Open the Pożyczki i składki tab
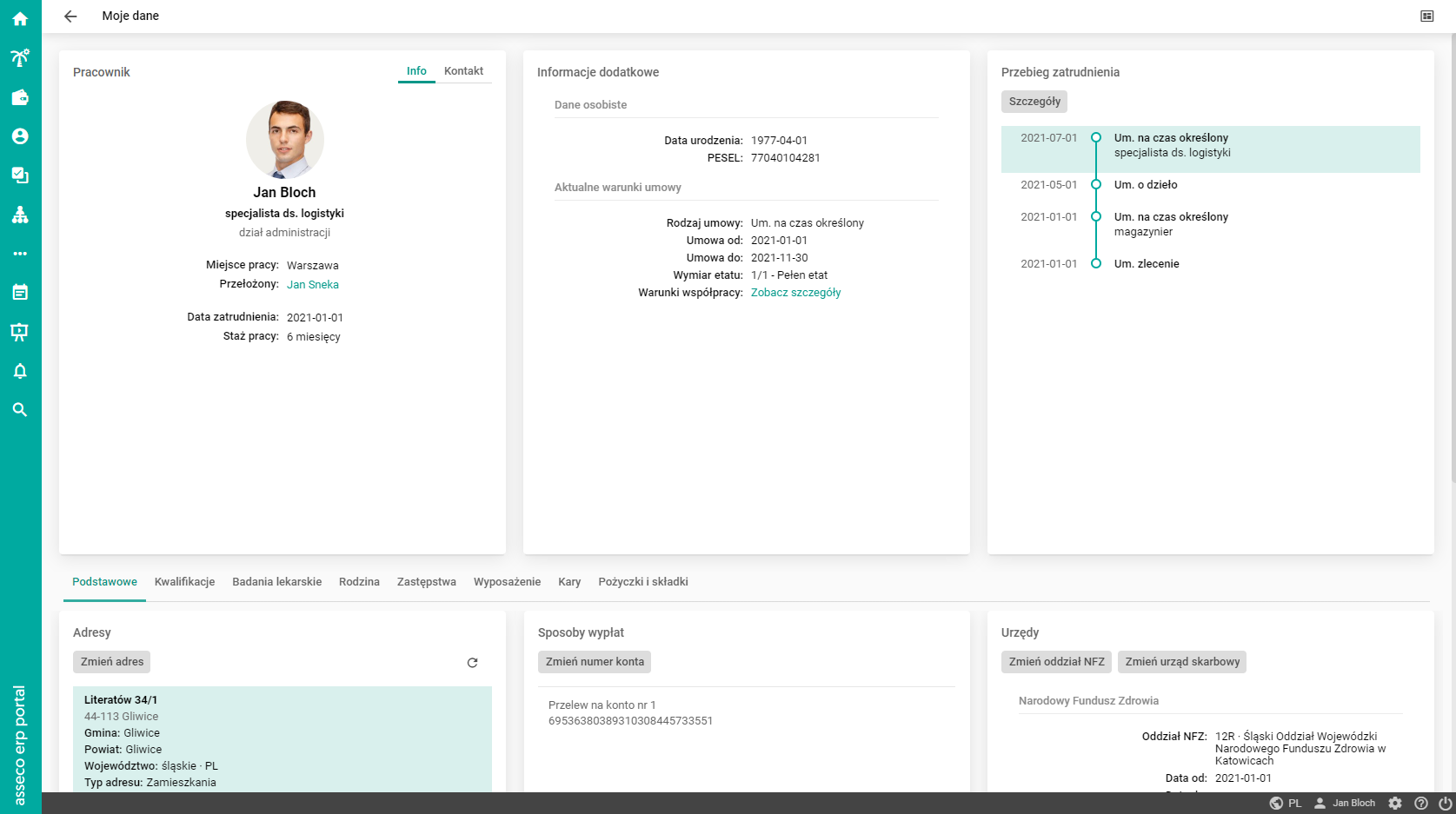This screenshot has height=814, width=1456. (643, 582)
